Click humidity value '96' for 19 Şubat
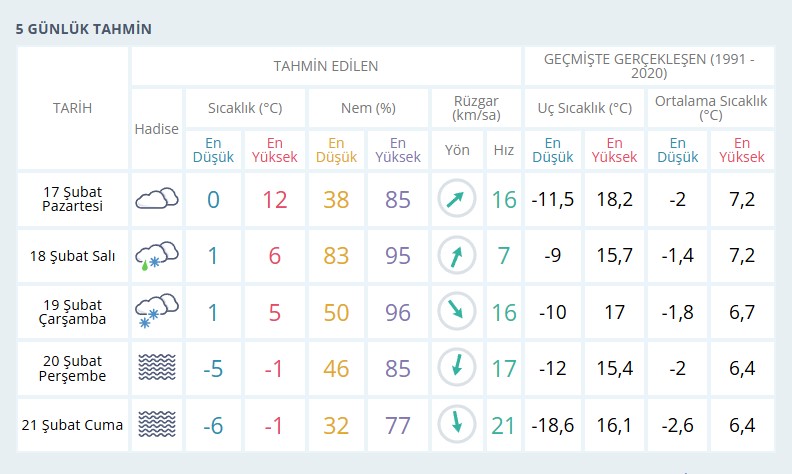The height and width of the screenshot is (474, 792). click(x=398, y=312)
